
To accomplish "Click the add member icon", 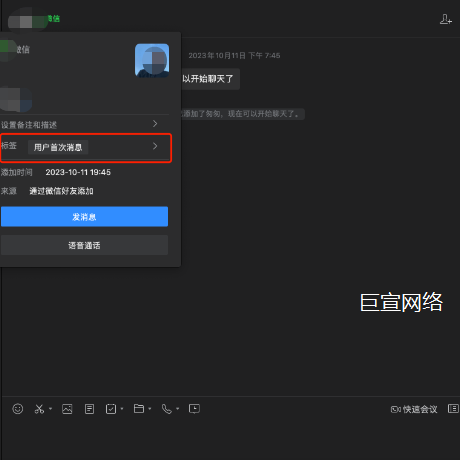I will coord(446,19).
